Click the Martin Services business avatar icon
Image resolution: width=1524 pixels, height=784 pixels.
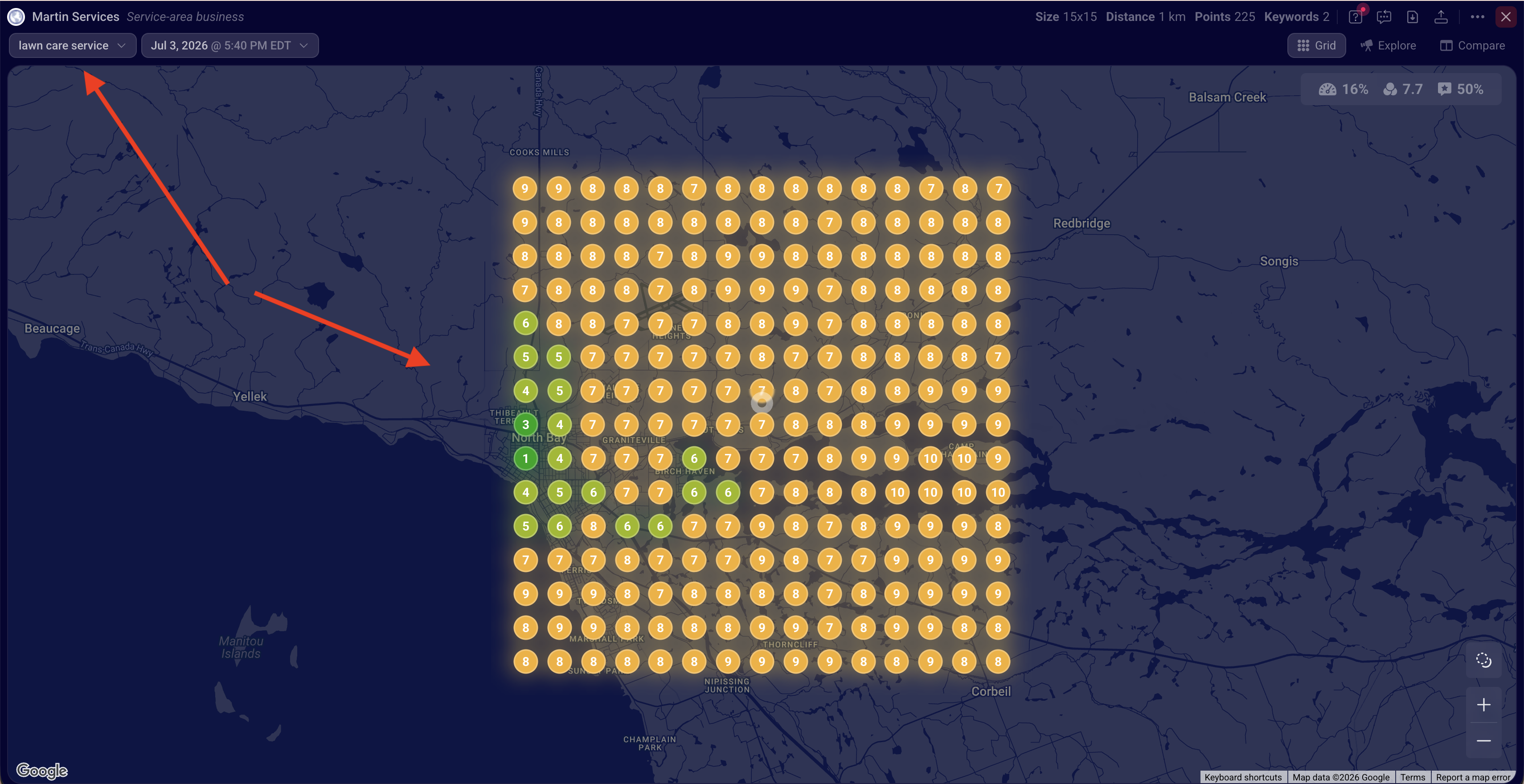(16, 16)
